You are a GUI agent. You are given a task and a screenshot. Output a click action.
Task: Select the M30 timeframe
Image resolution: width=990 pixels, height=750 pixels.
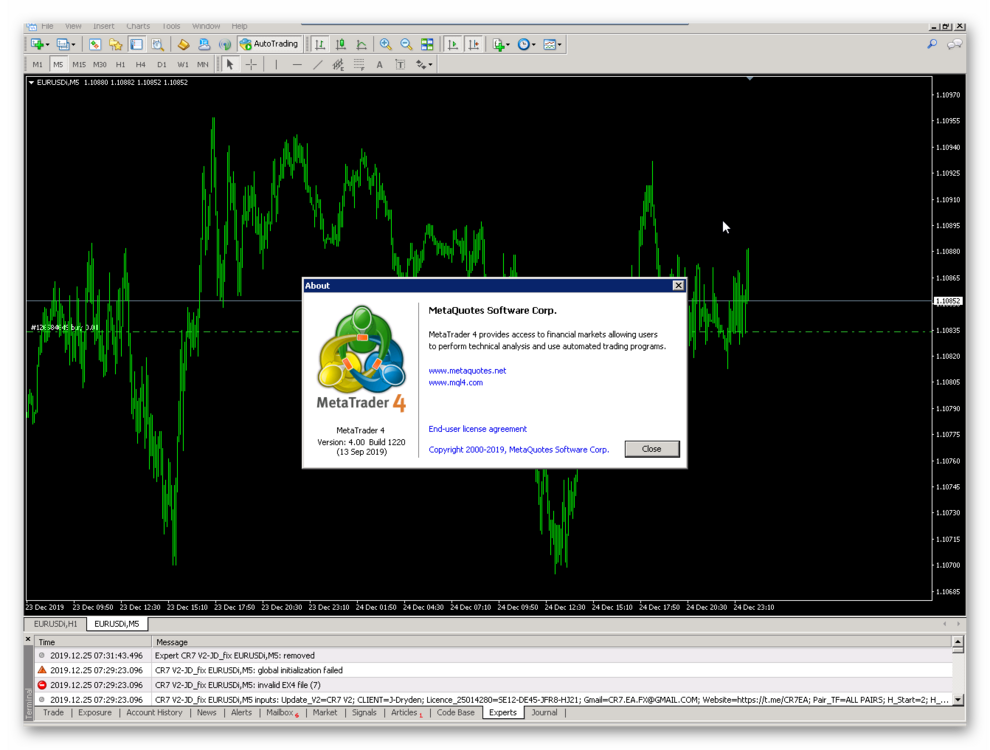click(x=100, y=64)
